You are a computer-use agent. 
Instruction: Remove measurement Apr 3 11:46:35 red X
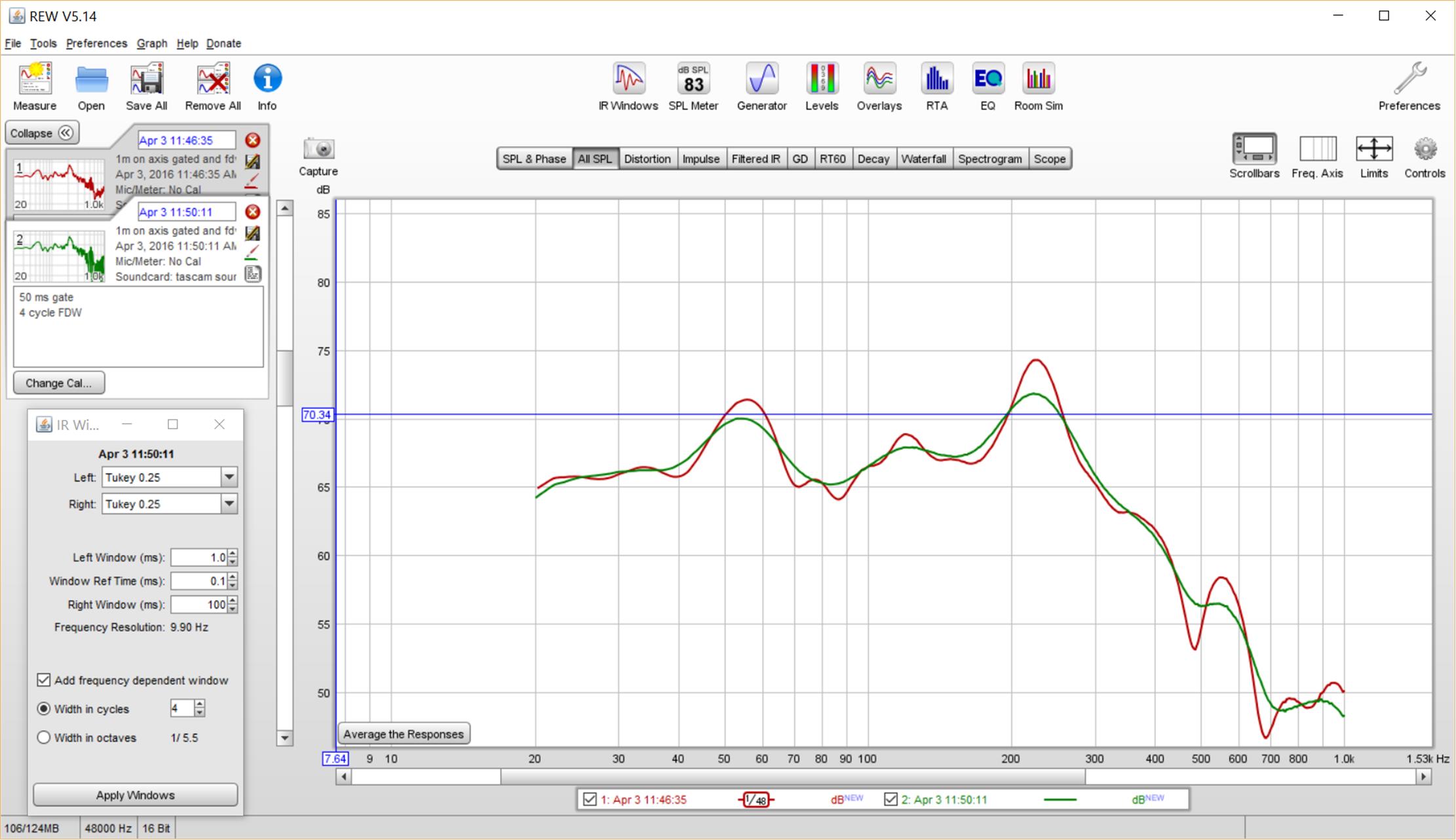tap(252, 140)
